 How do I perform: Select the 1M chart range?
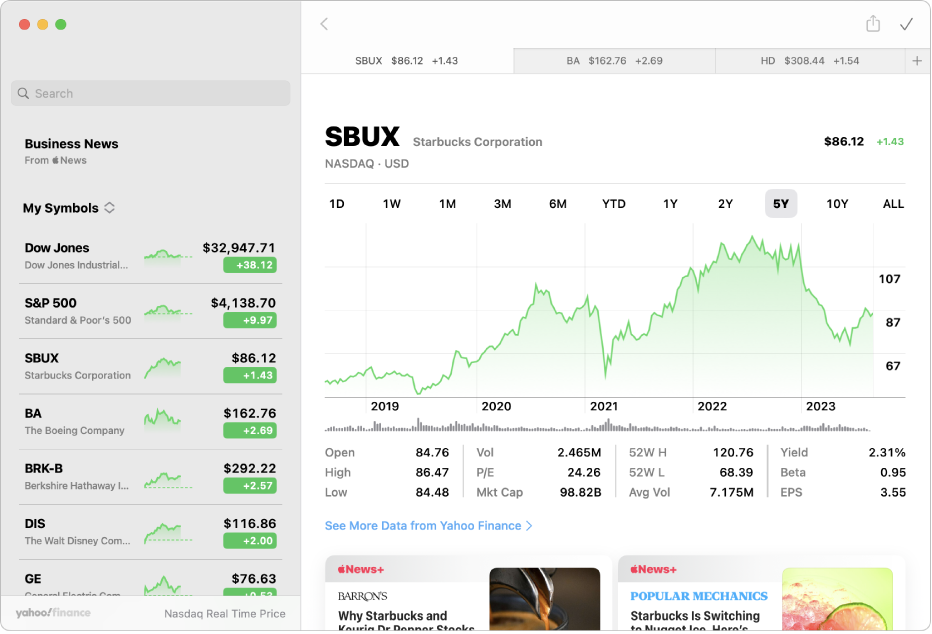(x=448, y=204)
